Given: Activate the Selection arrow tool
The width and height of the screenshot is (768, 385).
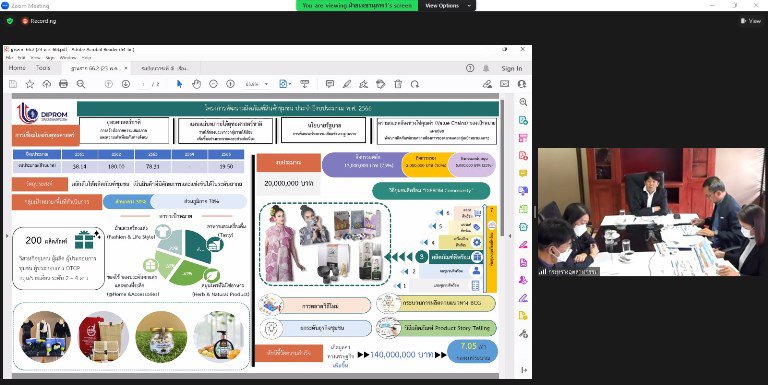Looking at the screenshot, I should [x=179, y=84].
